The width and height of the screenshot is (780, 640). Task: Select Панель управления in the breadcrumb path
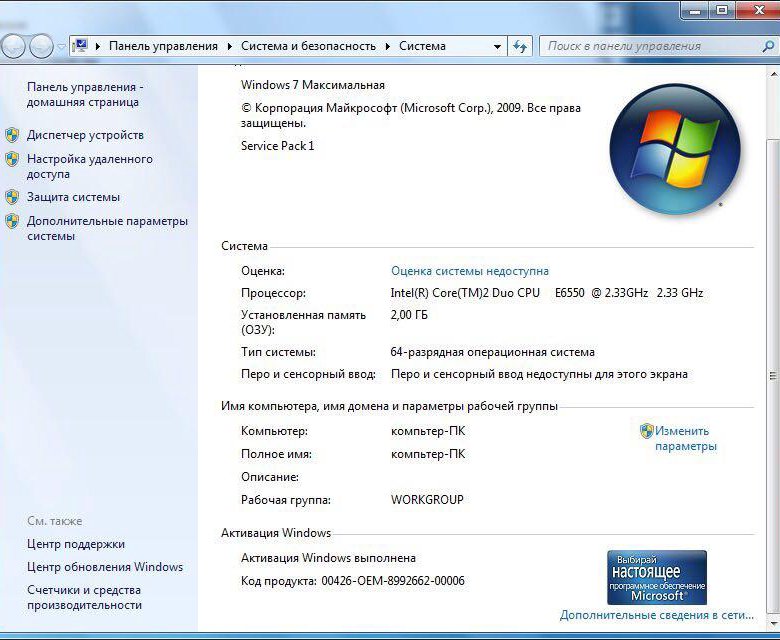point(163,46)
